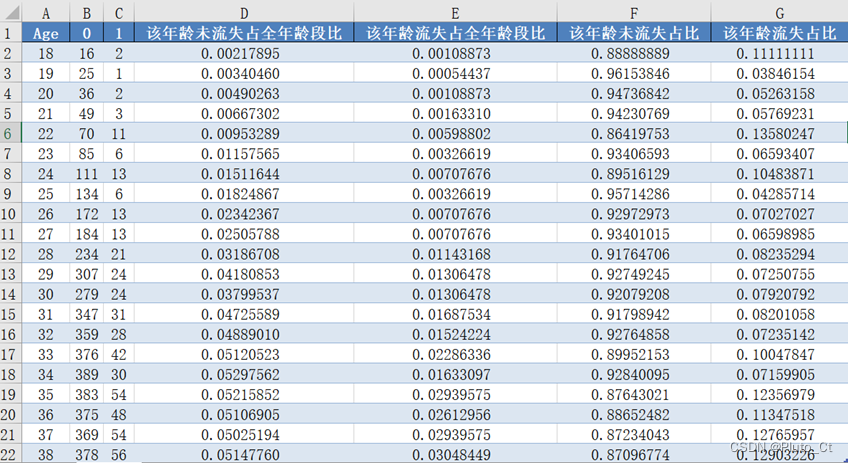The image size is (848, 463).
Task: Click cell value 0.05147760
Action: click(244, 454)
